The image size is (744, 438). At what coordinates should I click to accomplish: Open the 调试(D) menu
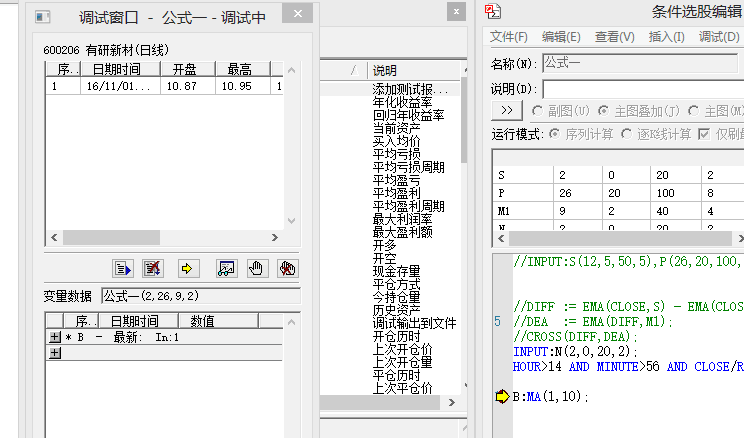point(718,37)
